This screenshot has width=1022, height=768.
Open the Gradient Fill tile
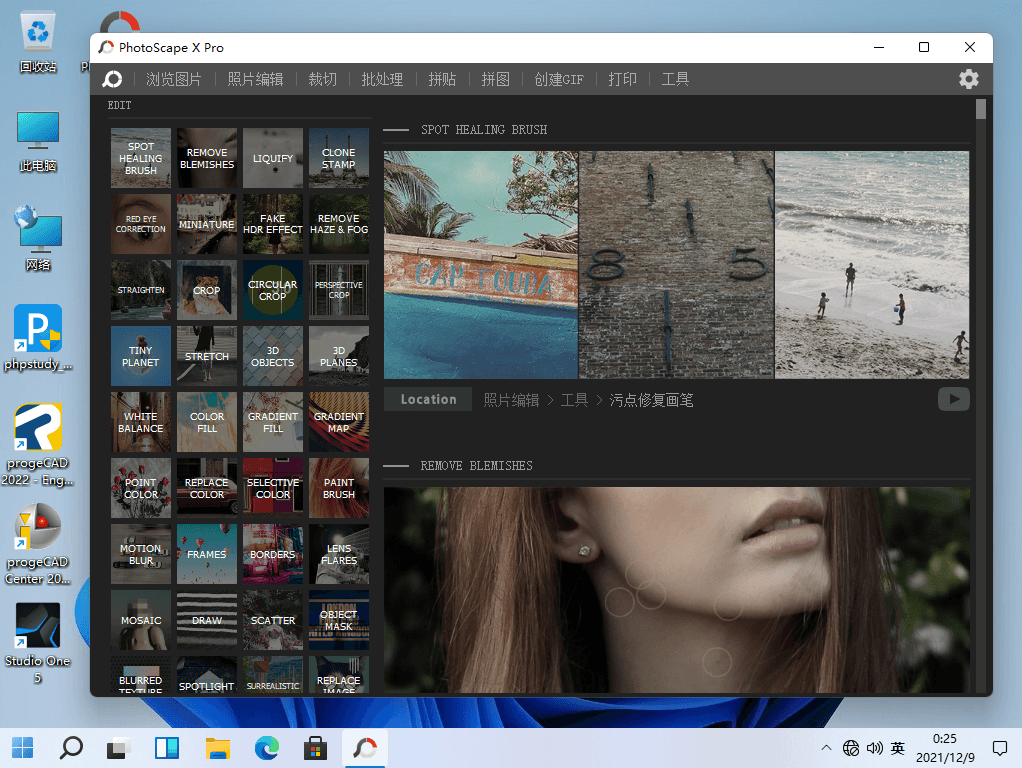pyautogui.click(x=273, y=422)
